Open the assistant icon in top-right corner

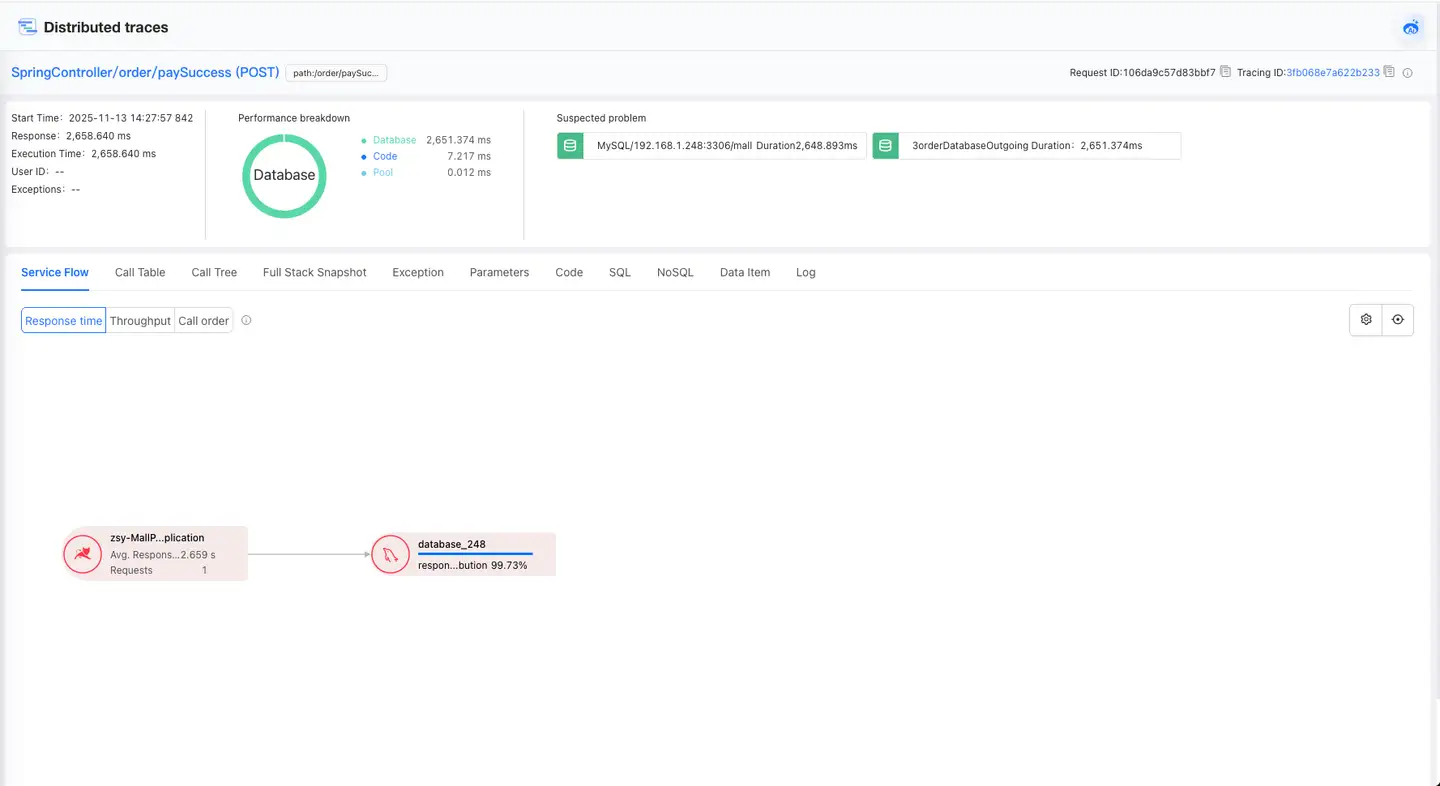coord(1411,28)
